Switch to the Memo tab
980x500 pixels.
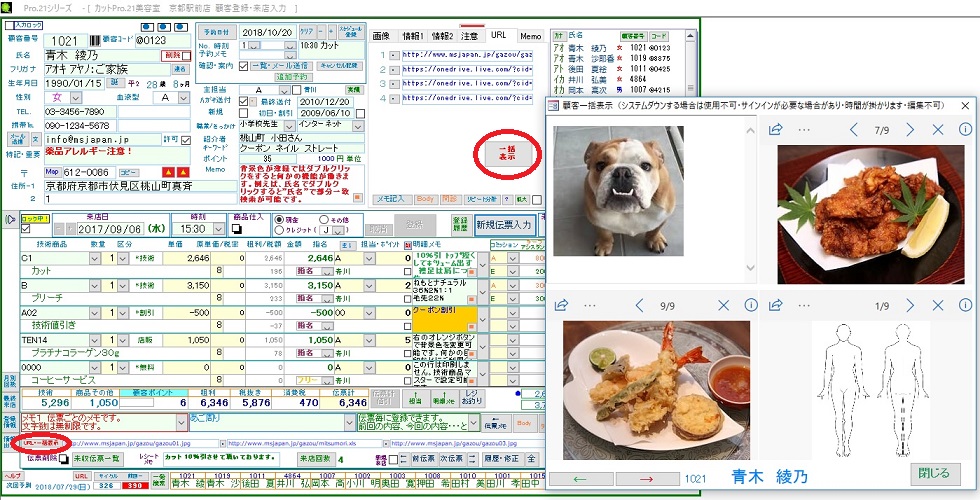click(x=531, y=36)
